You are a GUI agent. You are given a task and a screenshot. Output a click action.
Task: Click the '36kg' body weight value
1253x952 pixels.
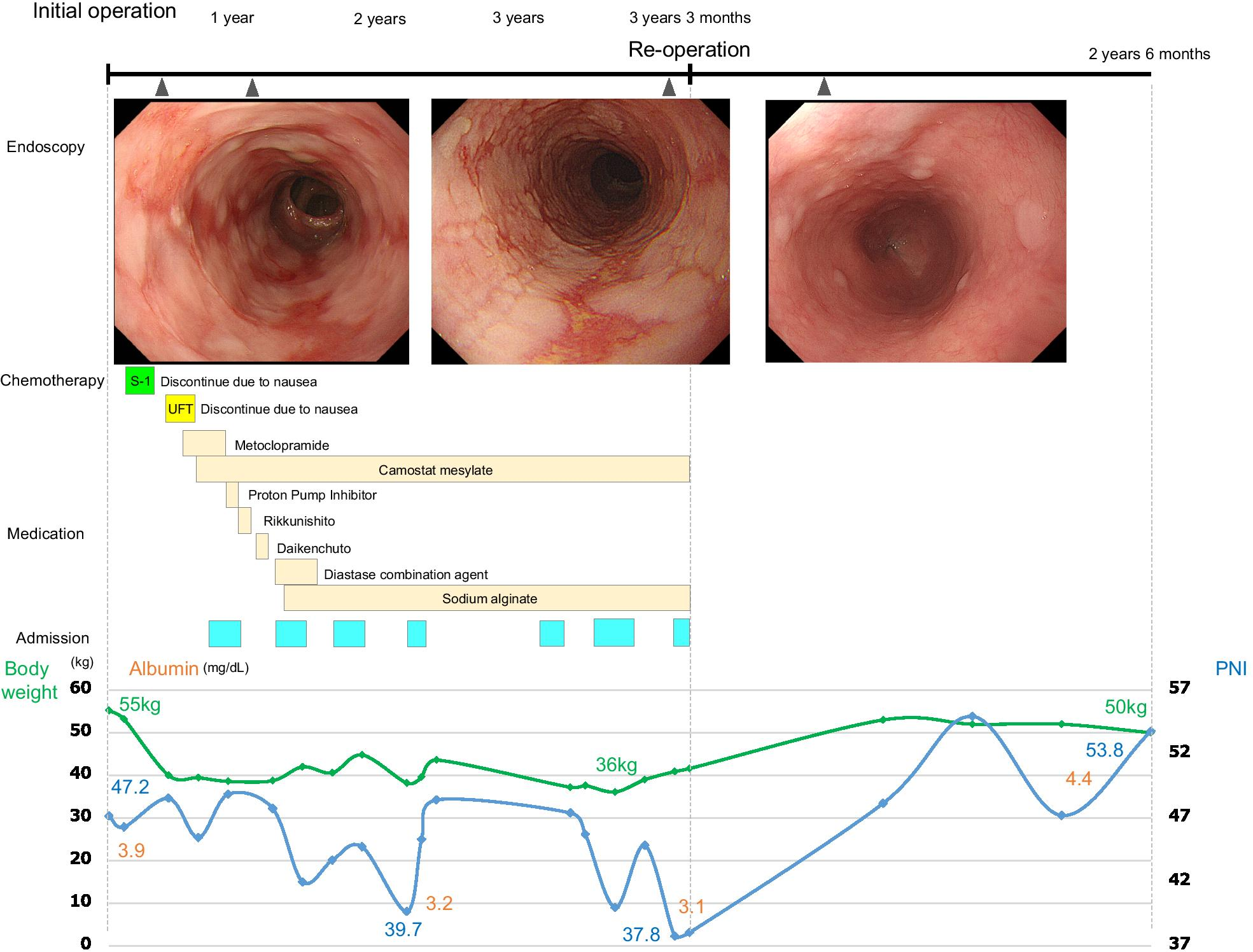point(617,765)
